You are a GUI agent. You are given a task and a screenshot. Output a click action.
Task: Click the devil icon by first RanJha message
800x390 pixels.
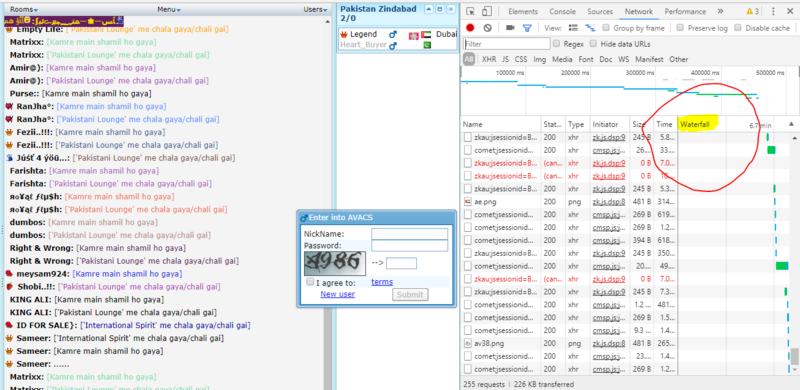pos(8,106)
